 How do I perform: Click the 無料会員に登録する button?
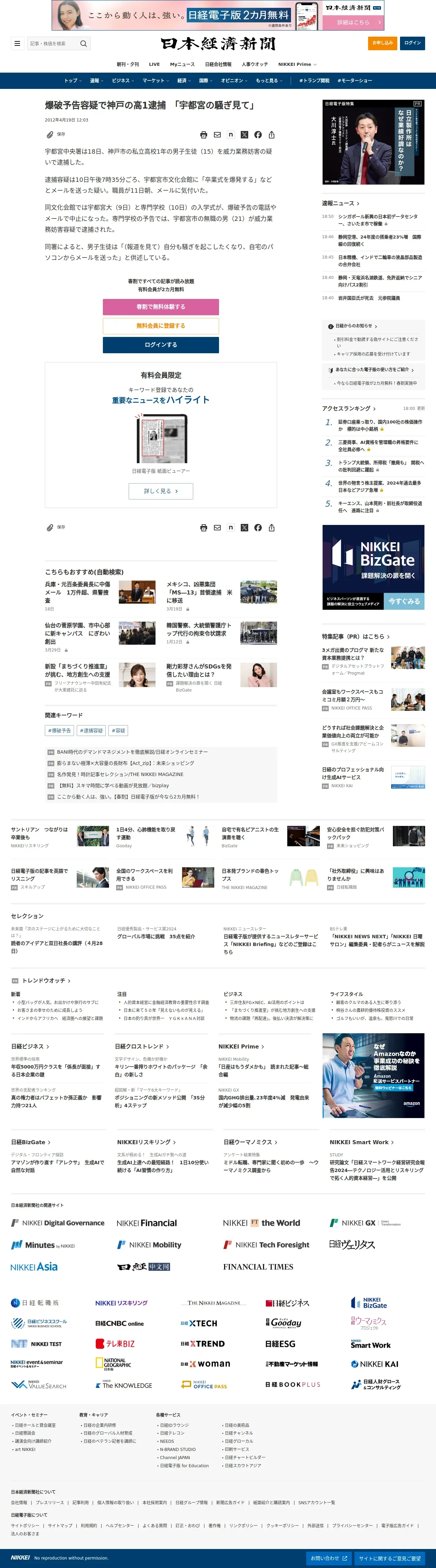[x=161, y=326]
